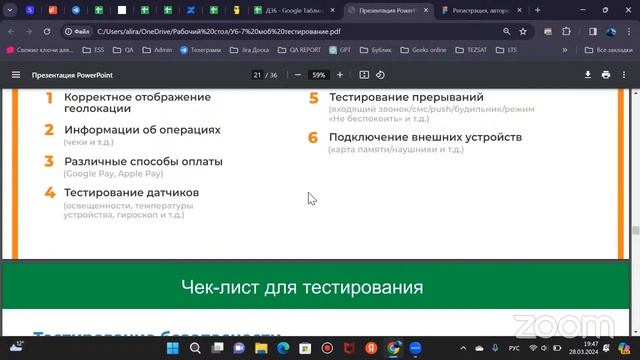Click the zoom percentage field showing 59%

318,75
